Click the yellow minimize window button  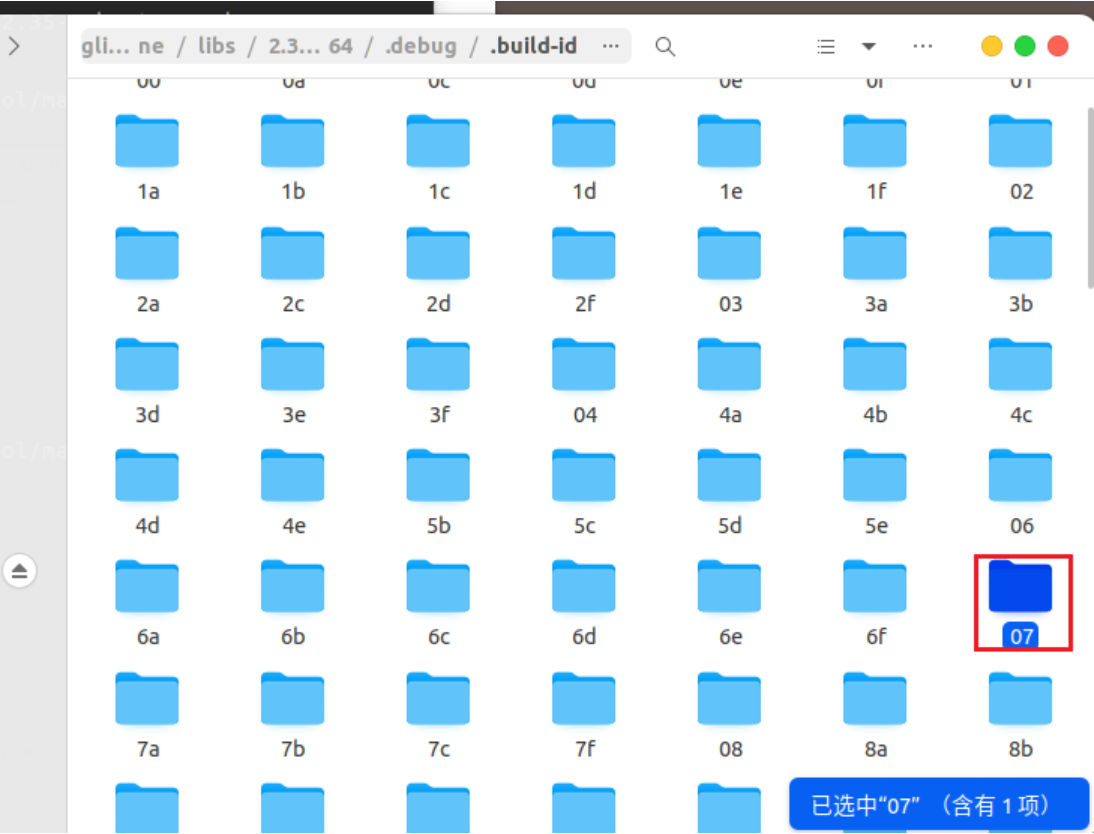992,47
